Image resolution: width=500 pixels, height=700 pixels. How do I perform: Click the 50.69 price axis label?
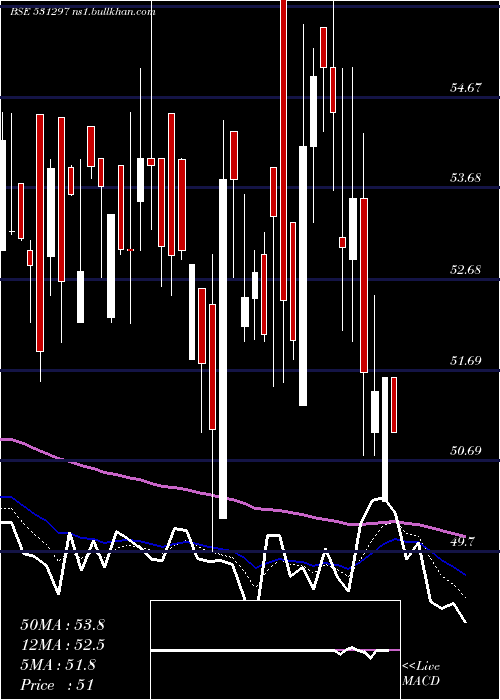466,451
